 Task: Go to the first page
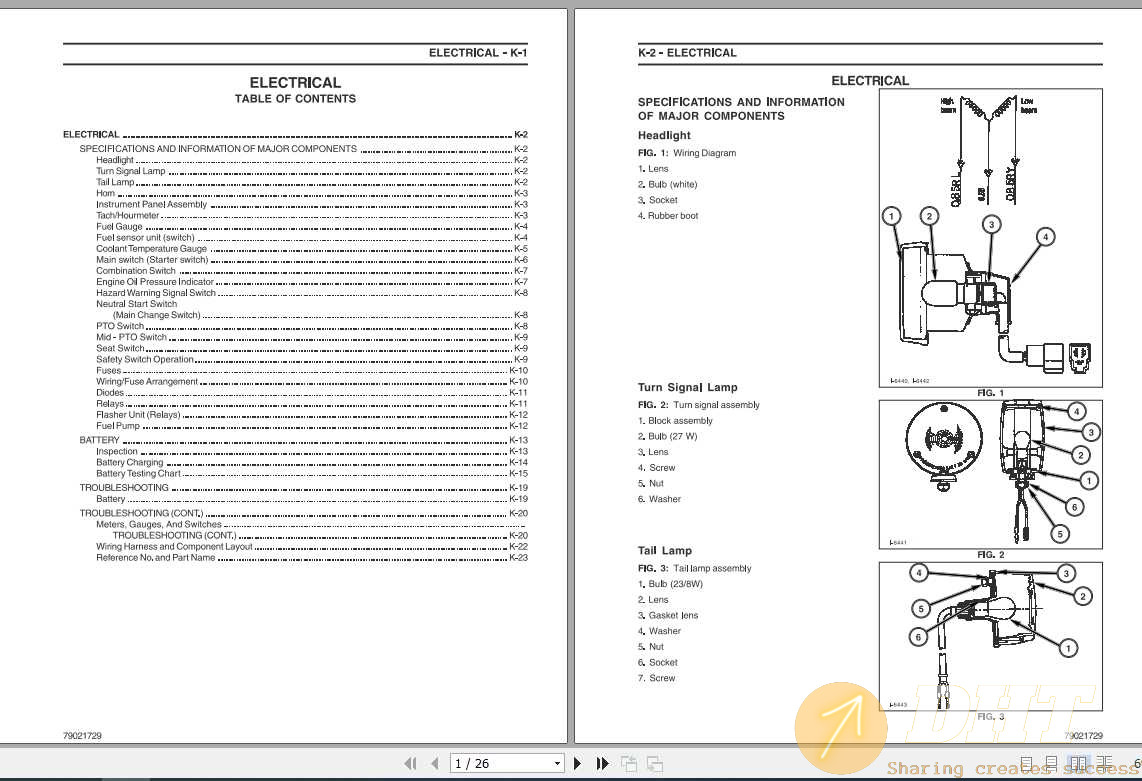click(x=410, y=764)
